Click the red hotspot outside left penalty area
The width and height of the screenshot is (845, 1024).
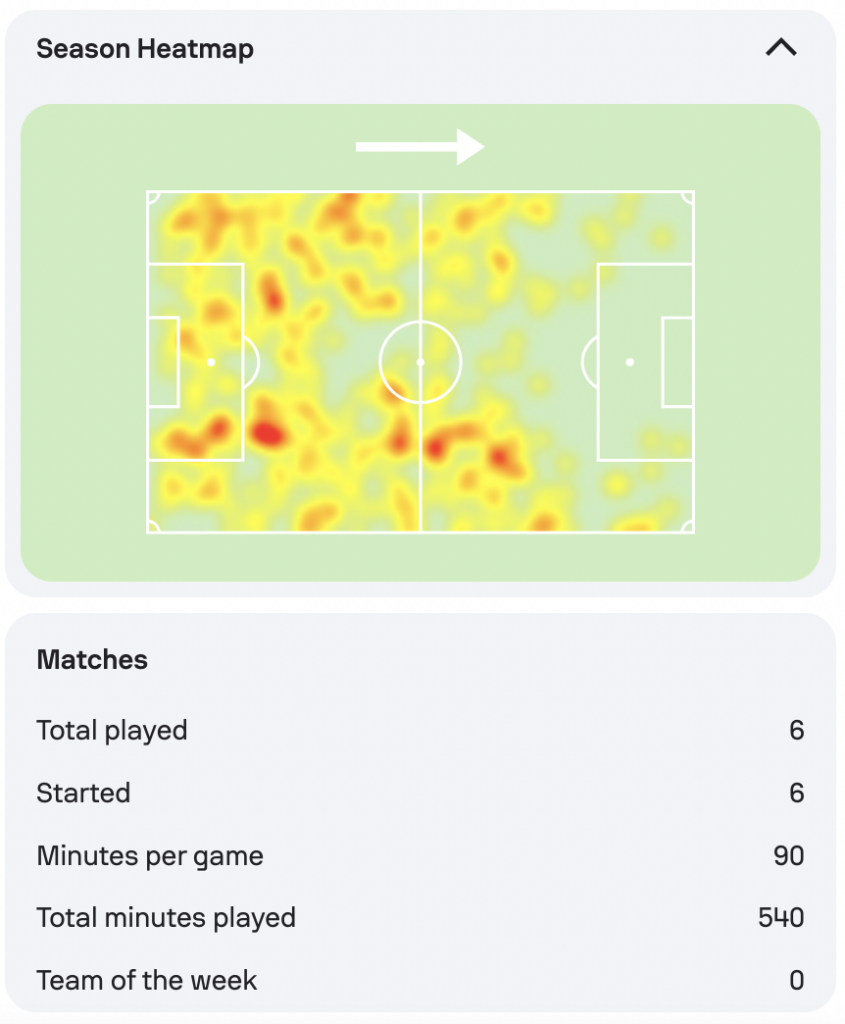tap(268, 433)
